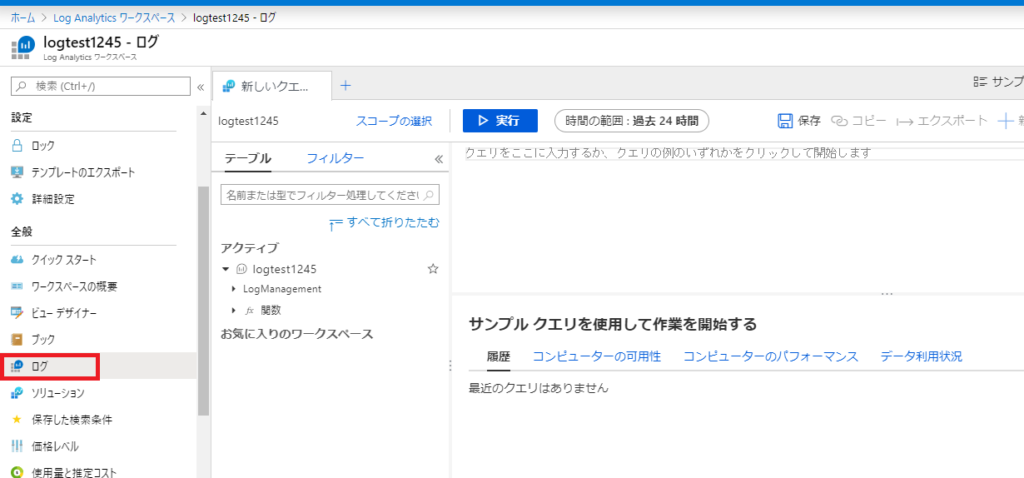Click すべて折りたたむ to collapse all
This screenshot has height=478, width=1024.
(x=385, y=223)
